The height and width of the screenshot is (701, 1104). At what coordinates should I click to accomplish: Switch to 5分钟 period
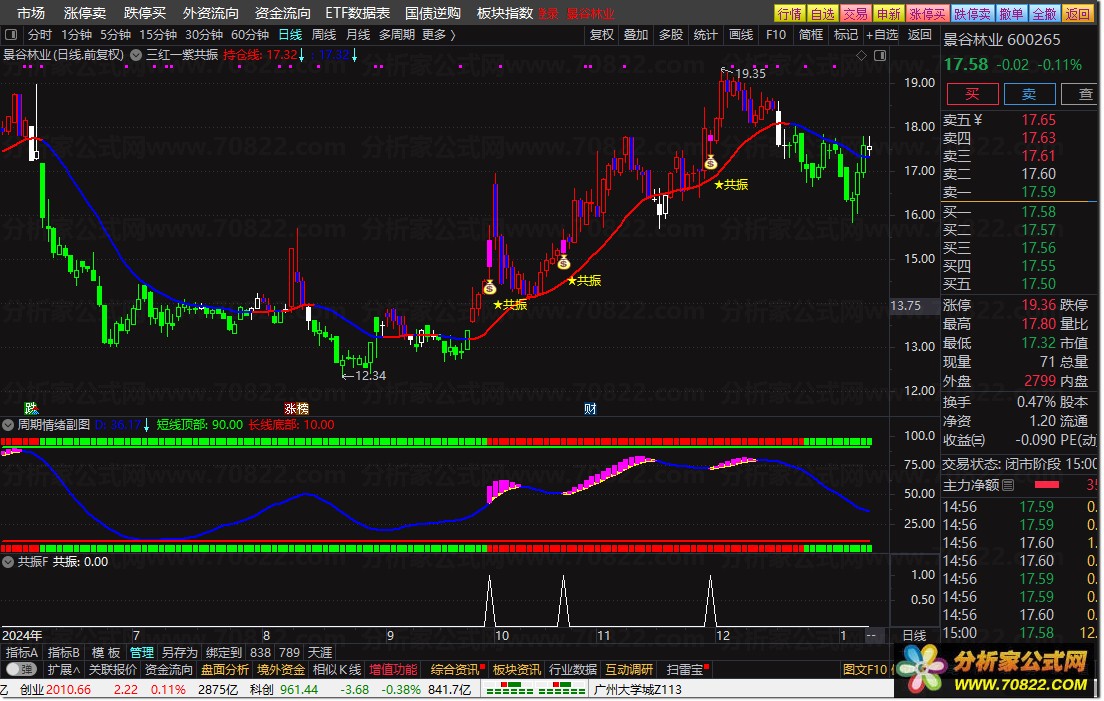tap(115, 34)
